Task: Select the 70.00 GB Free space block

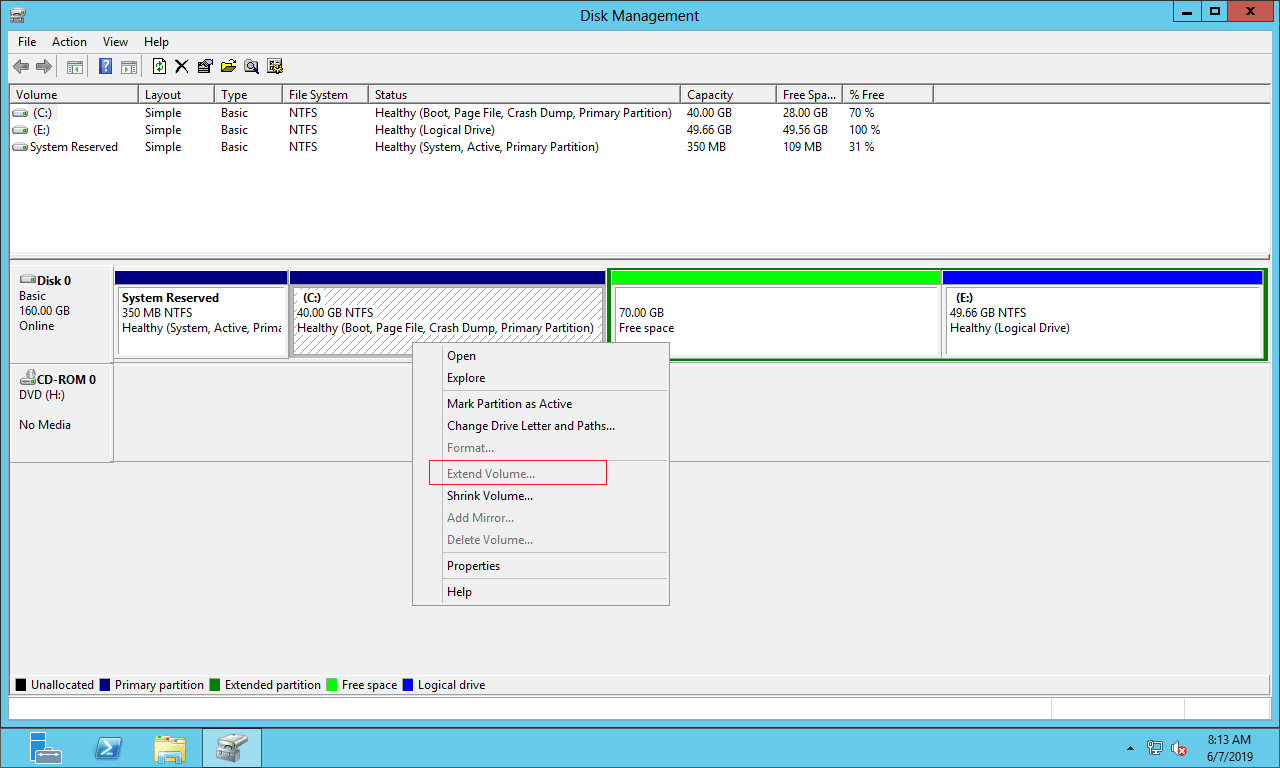Action: point(775,320)
